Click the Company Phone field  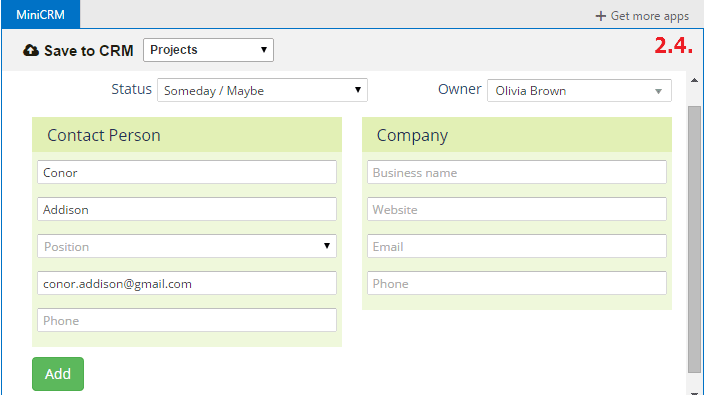(517, 283)
